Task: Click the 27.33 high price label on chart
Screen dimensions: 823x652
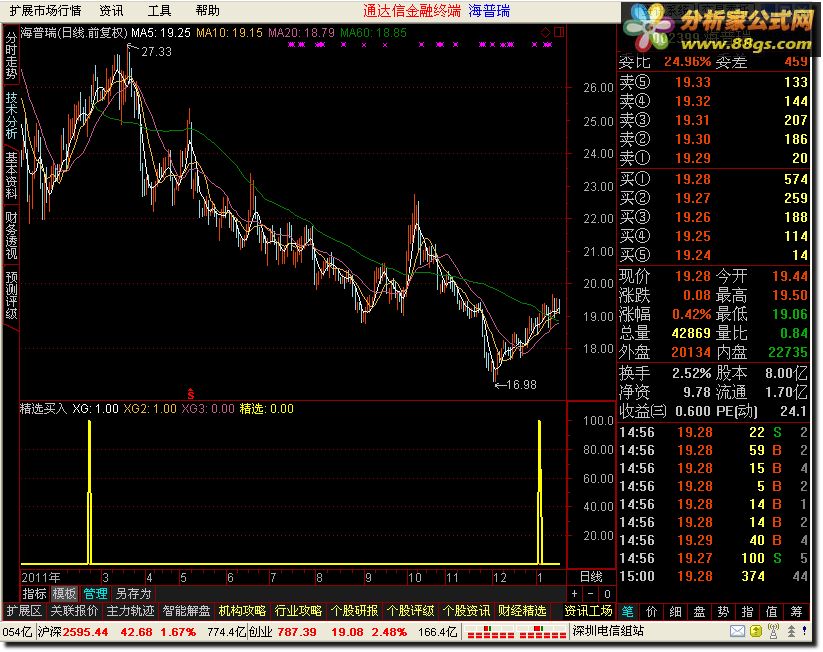Action: click(156, 51)
